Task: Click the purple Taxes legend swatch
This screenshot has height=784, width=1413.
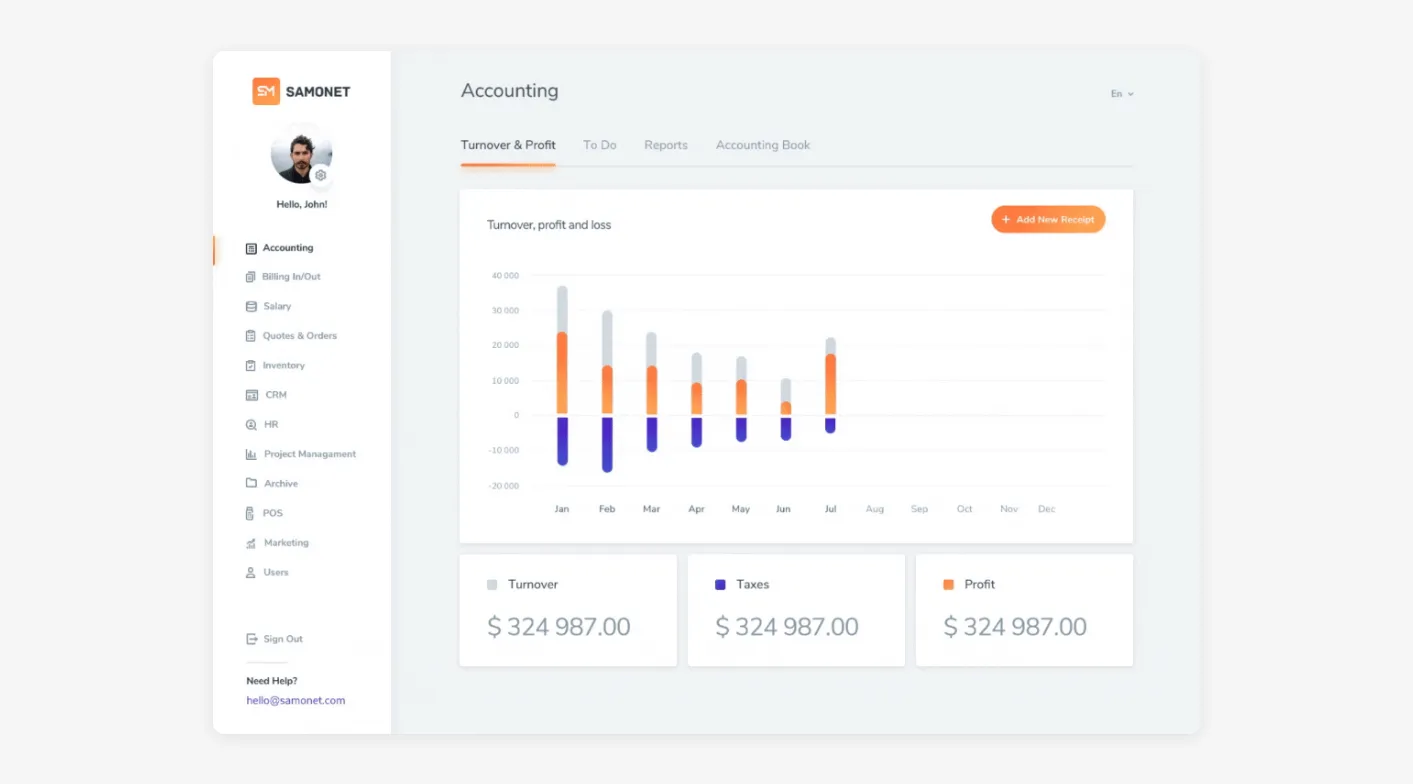Action: pyautogui.click(x=720, y=585)
